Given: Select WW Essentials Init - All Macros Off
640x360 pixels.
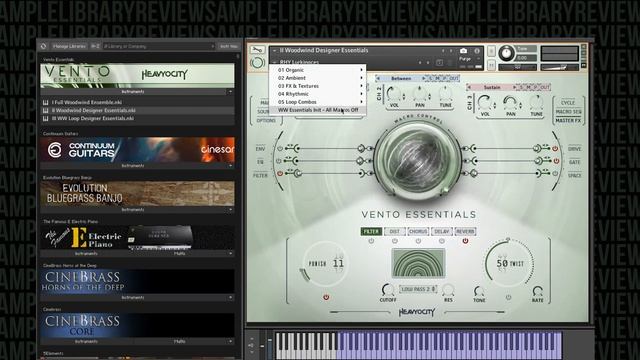Looking at the screenshot, I should pyautogui.click(x=317, y=110).
